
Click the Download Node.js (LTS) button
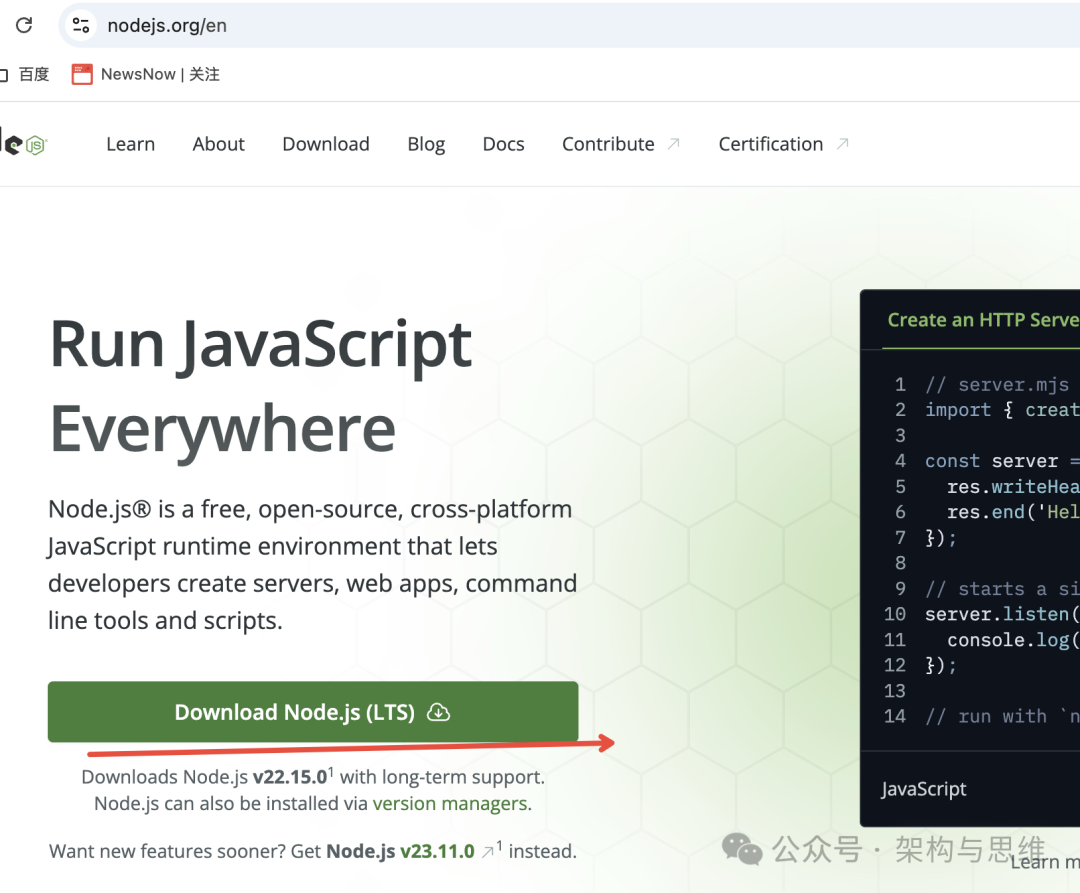coord(313,712)
